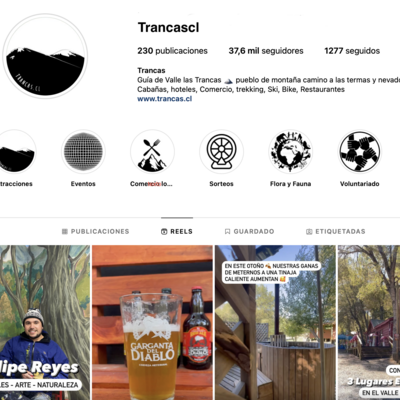Image resolution: width=400 pixels, height=400 pixels.
Task: Open the Flora y Fauna highlight
Action: pyautogui.click(x=290, y=152)
